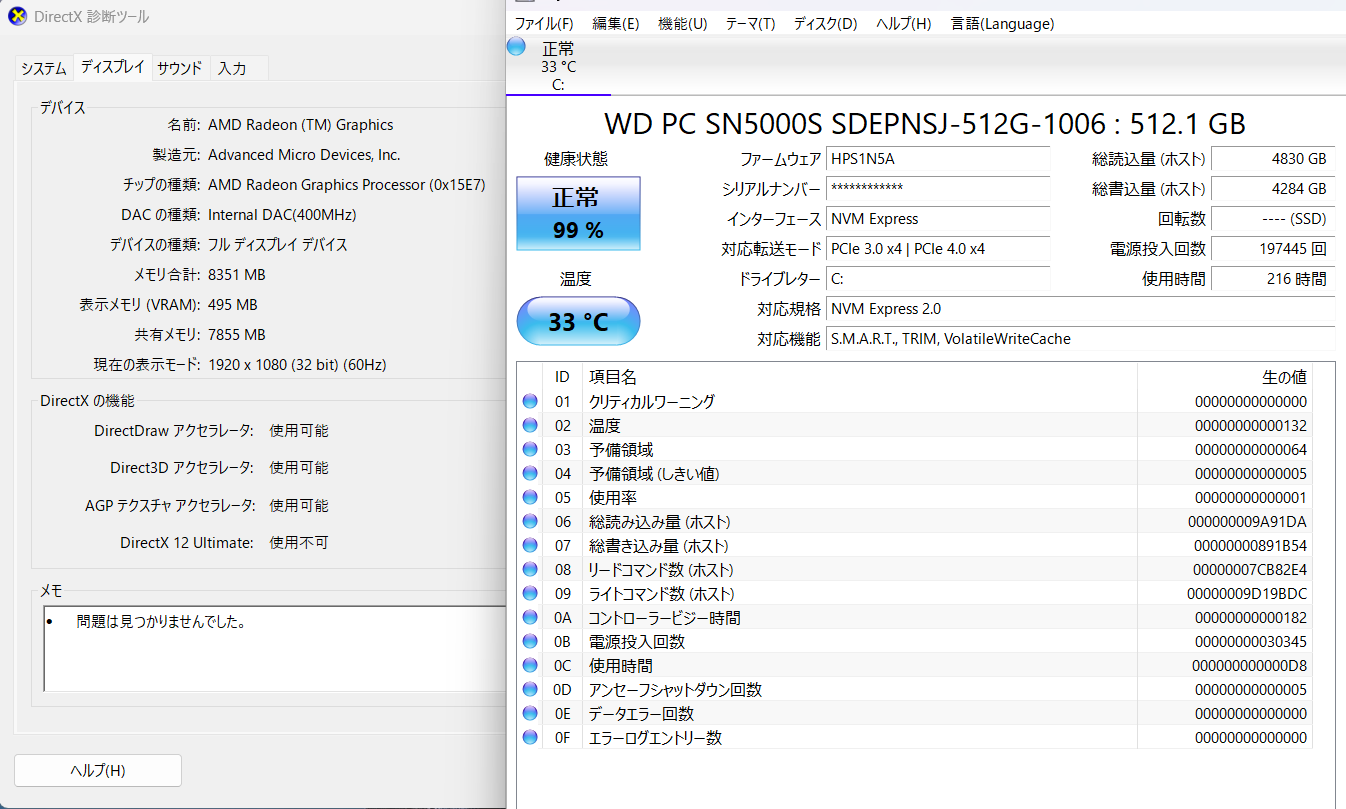The width and height of the screenshot is (1346, 809).
Task: Click the メモ text box in DirectX tool
Action: (x=275, y=648)
